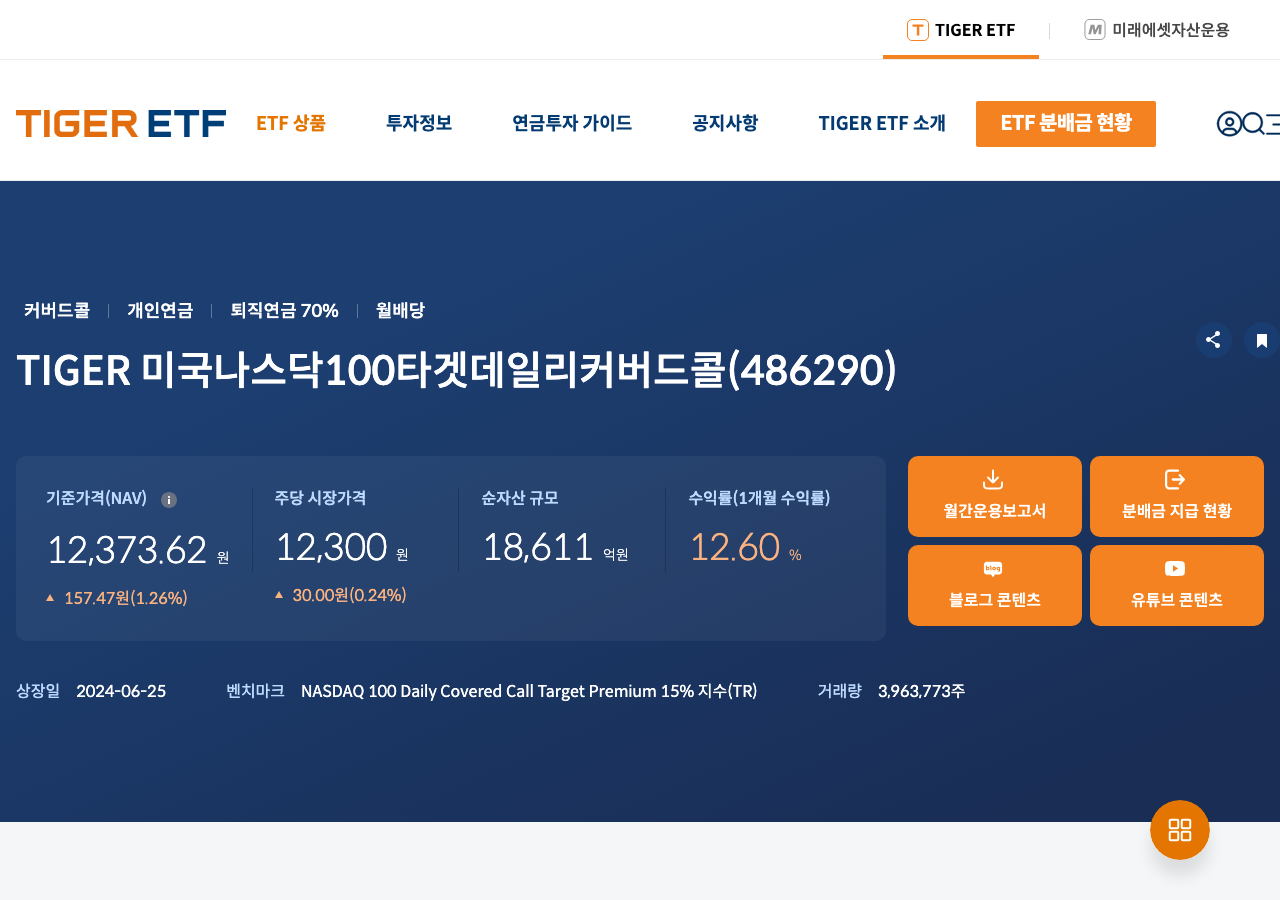This screenshot has height=900, width=1280.
Task: Click the 월배당 tag
Action: tap(400, 310)
